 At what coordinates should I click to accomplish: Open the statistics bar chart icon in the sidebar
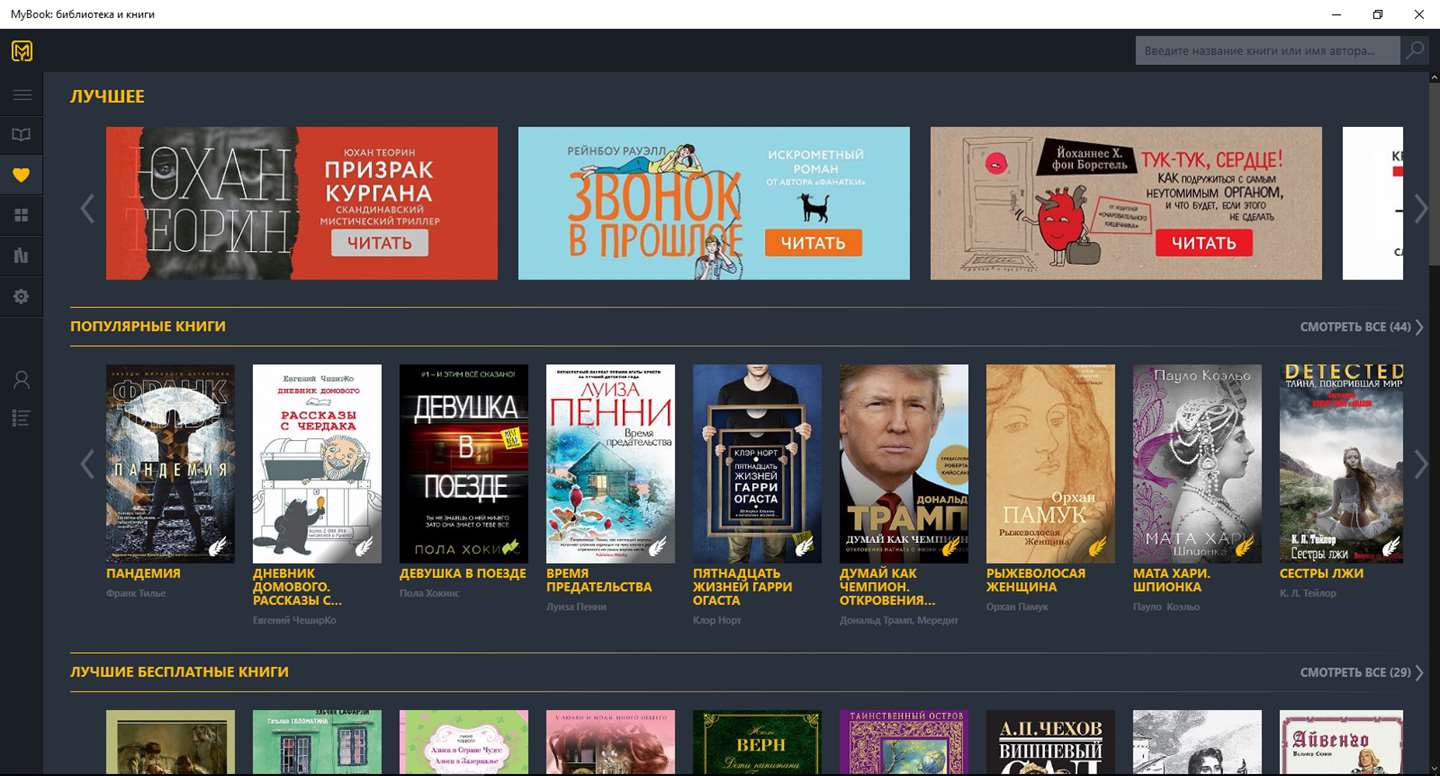click(x=22, y=256)
